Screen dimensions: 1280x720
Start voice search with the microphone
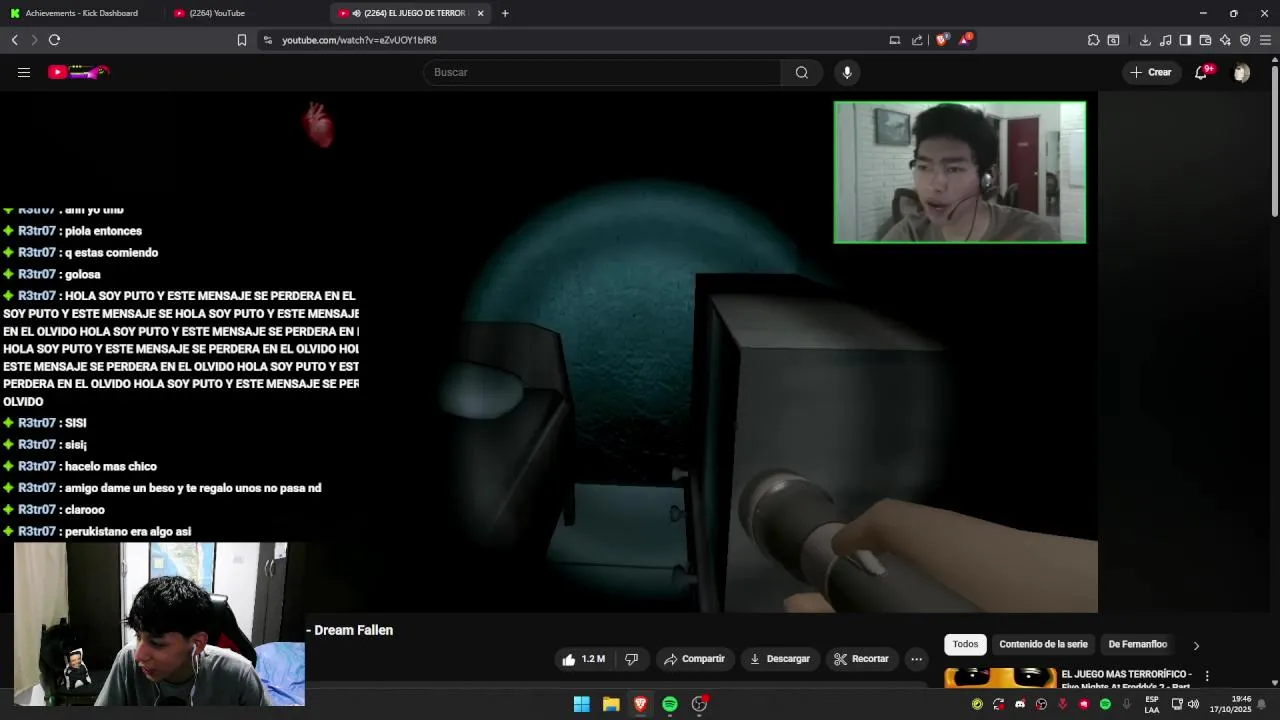click(847, 72)
